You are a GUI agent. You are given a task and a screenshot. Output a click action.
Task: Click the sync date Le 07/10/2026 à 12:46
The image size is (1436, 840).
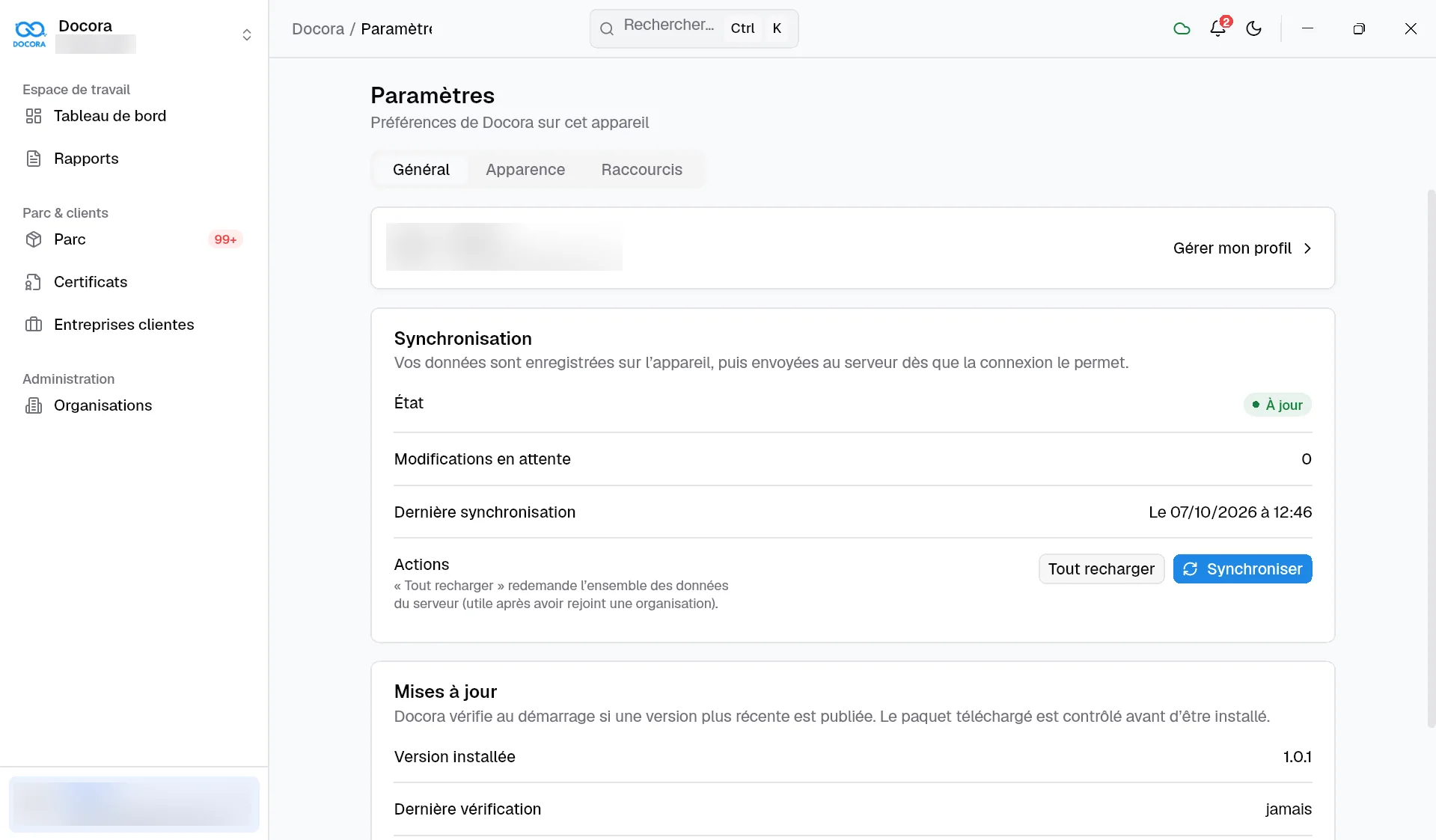(1230, 512)
